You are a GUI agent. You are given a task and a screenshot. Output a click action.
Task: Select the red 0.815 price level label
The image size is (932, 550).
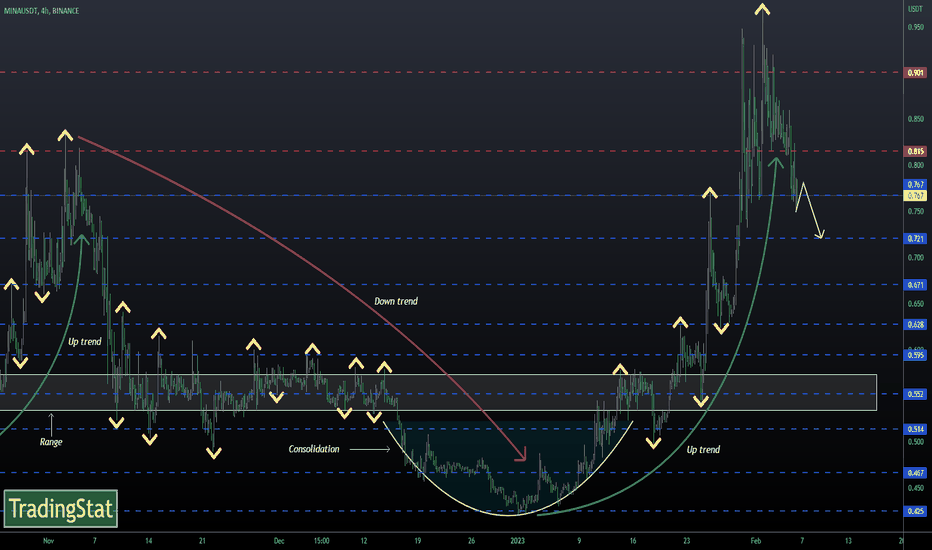click(x=915, y=151)
